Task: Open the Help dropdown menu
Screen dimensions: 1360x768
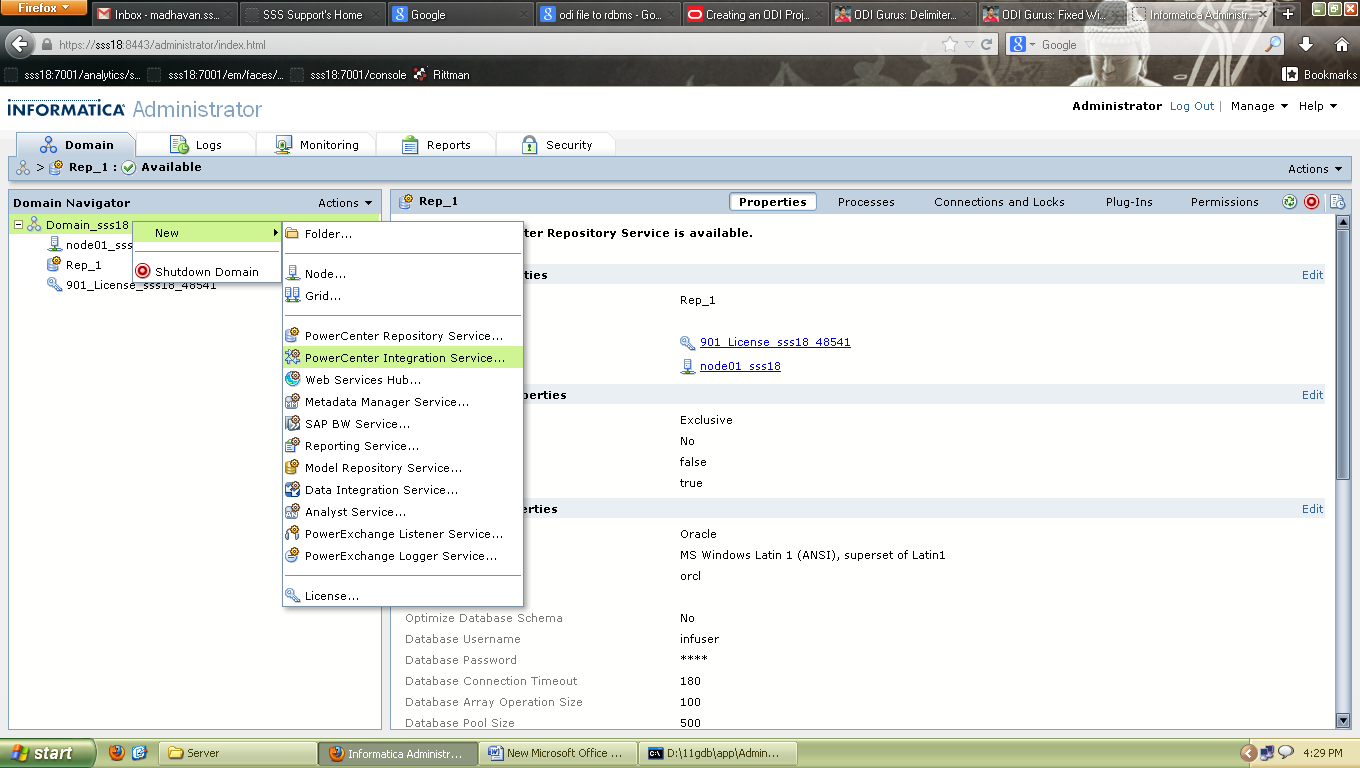Action: 1318,106
